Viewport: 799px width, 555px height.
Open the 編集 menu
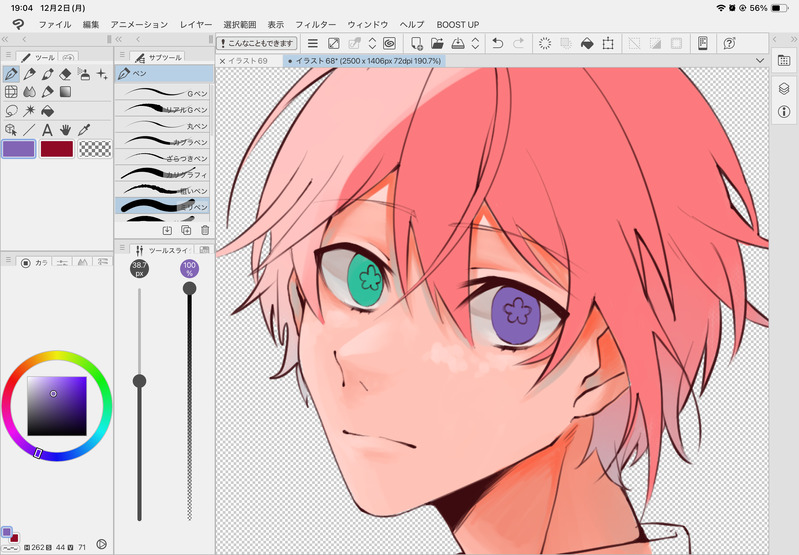tap(91, 24)
